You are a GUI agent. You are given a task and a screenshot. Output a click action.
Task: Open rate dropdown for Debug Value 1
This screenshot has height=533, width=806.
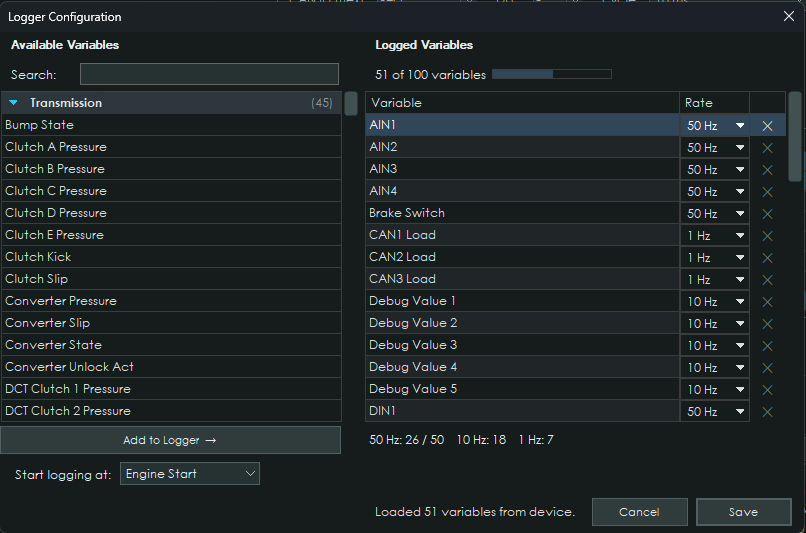[715, 302]
